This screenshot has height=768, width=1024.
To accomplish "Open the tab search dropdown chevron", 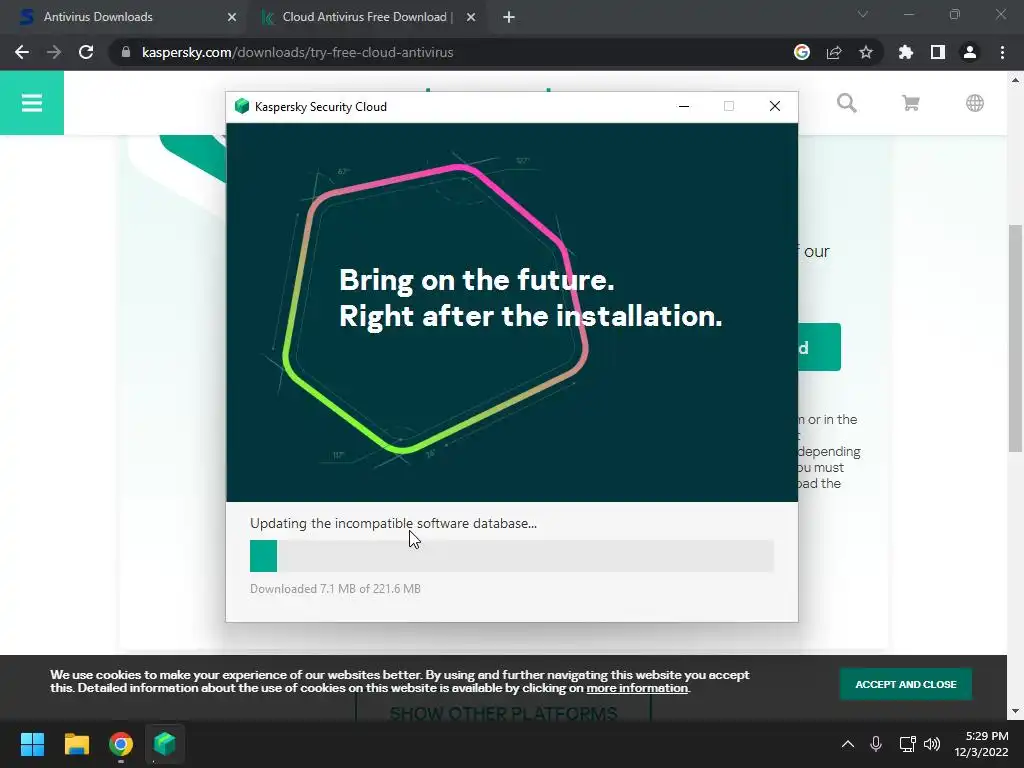I will tap(862, 14).
